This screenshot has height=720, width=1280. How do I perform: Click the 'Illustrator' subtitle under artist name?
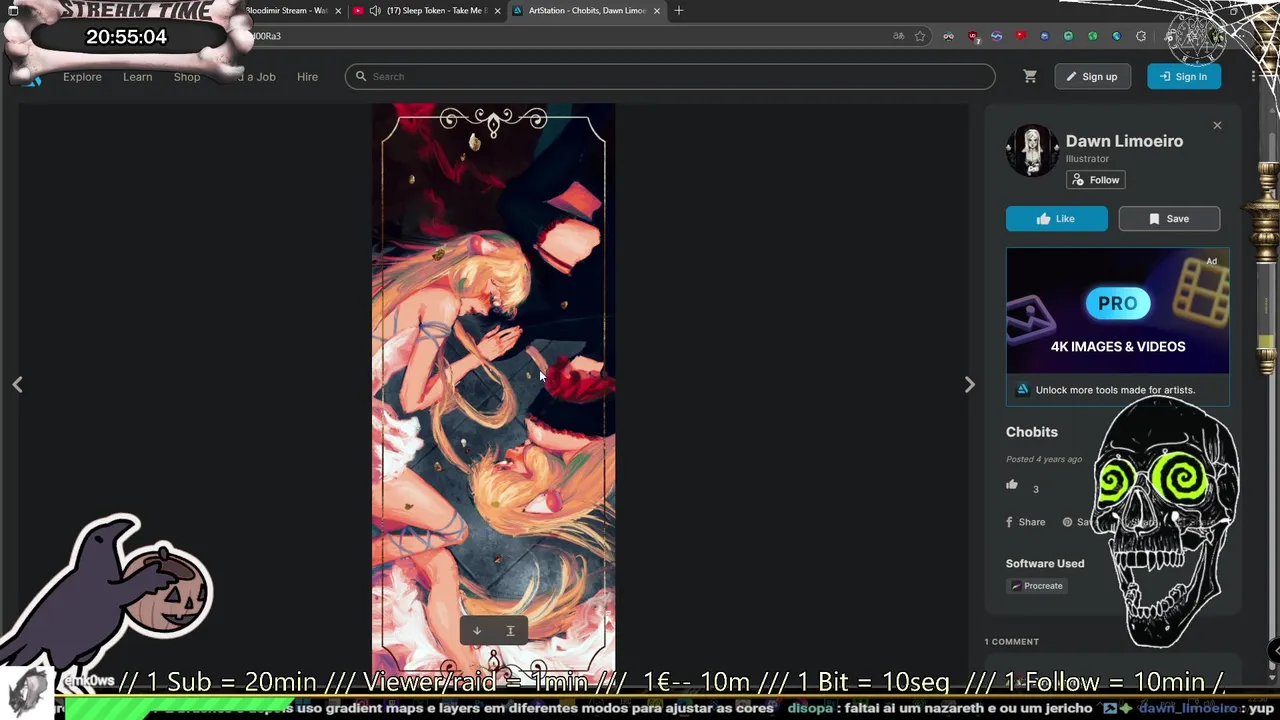[x=1087, y=159]
